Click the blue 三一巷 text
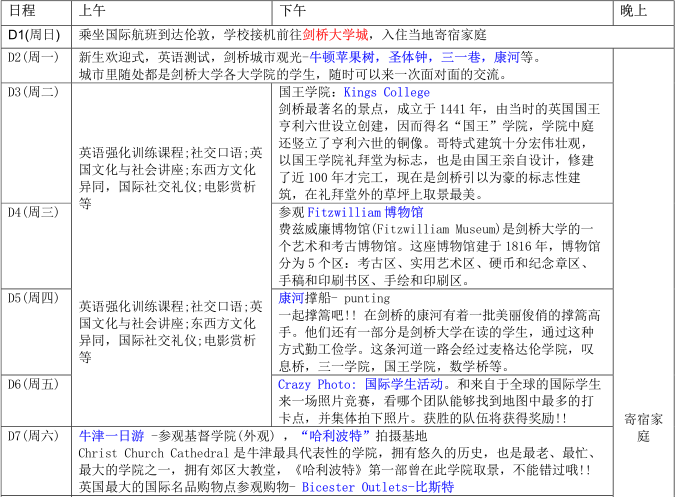The width and height of the screenshot is (675, 497). point(461,57)
